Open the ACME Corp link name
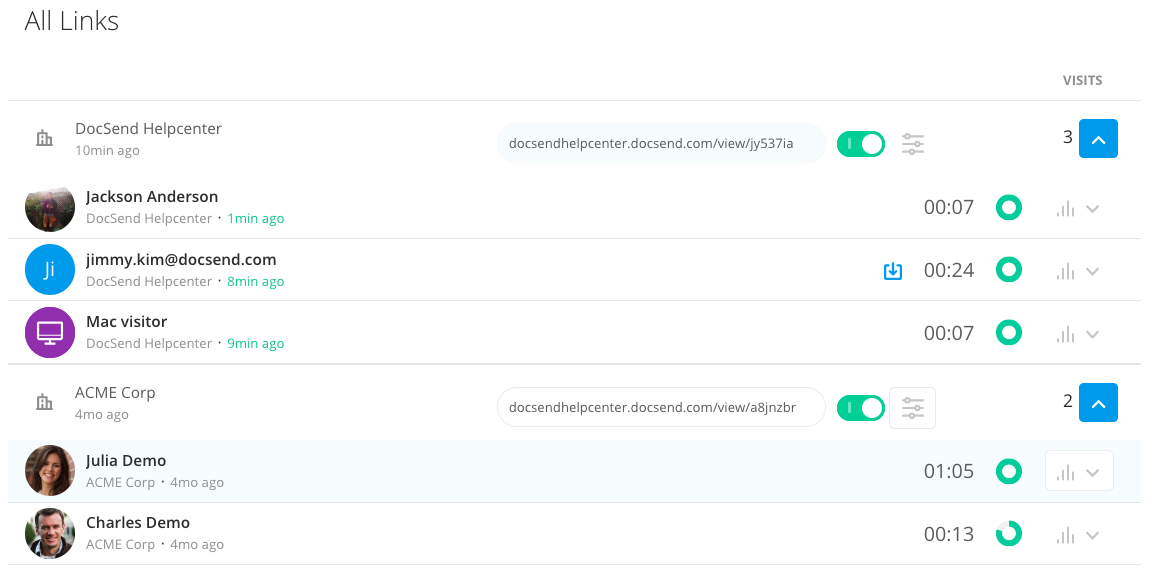 [115, 393]
